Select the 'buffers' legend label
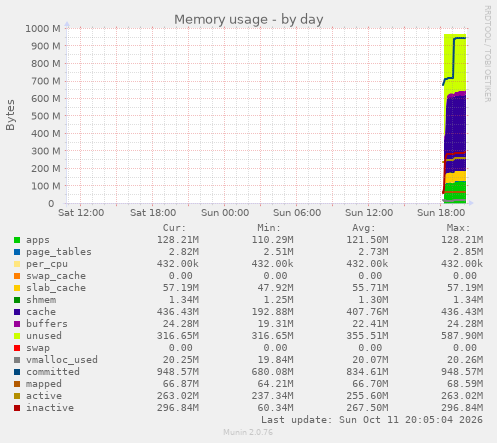Viewport: 497px width, 443px height. tap(47, 324)
